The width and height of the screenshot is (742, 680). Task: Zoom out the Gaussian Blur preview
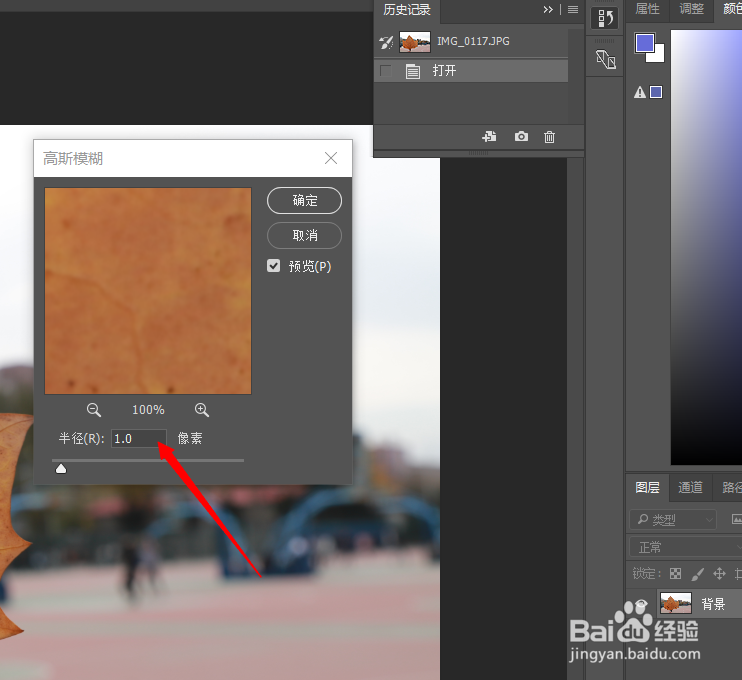point(94,410)
